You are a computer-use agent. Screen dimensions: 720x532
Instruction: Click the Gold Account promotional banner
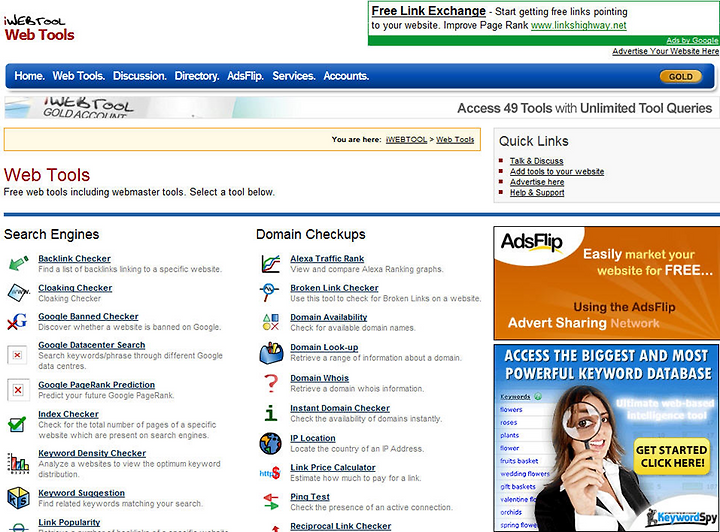tap(360, 107)
